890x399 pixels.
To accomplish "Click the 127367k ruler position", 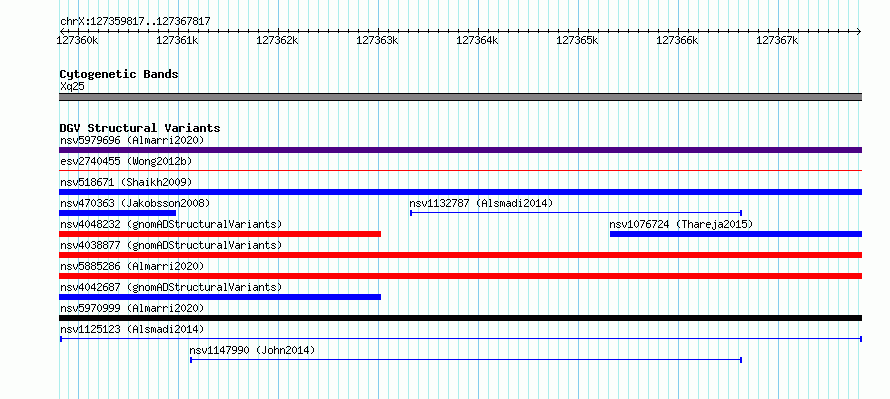I will 778,40.
